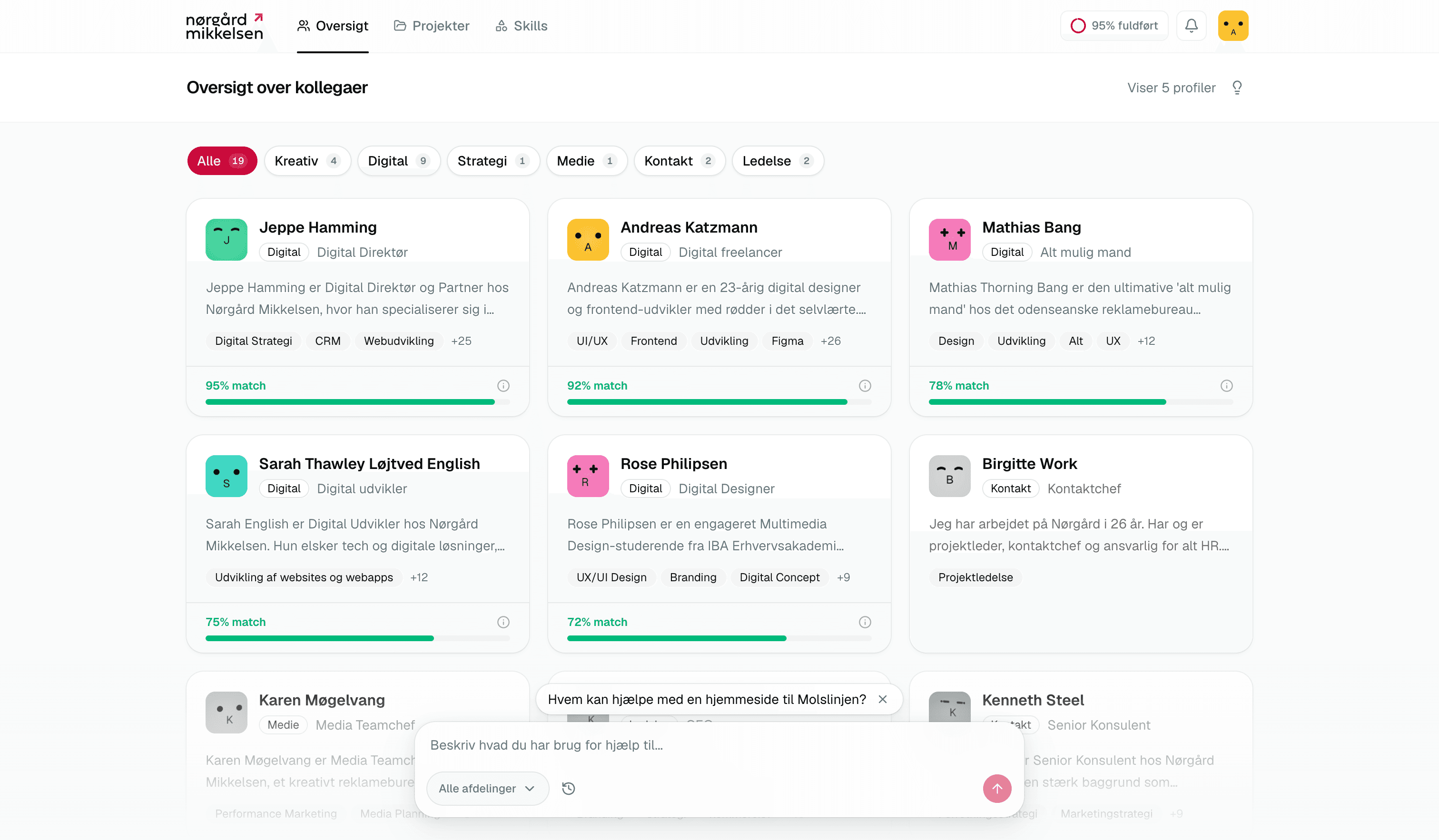The width and height of the screenshot is (1439, 840).
Task: Open the notifications bell
Action: pos(1191,26)
